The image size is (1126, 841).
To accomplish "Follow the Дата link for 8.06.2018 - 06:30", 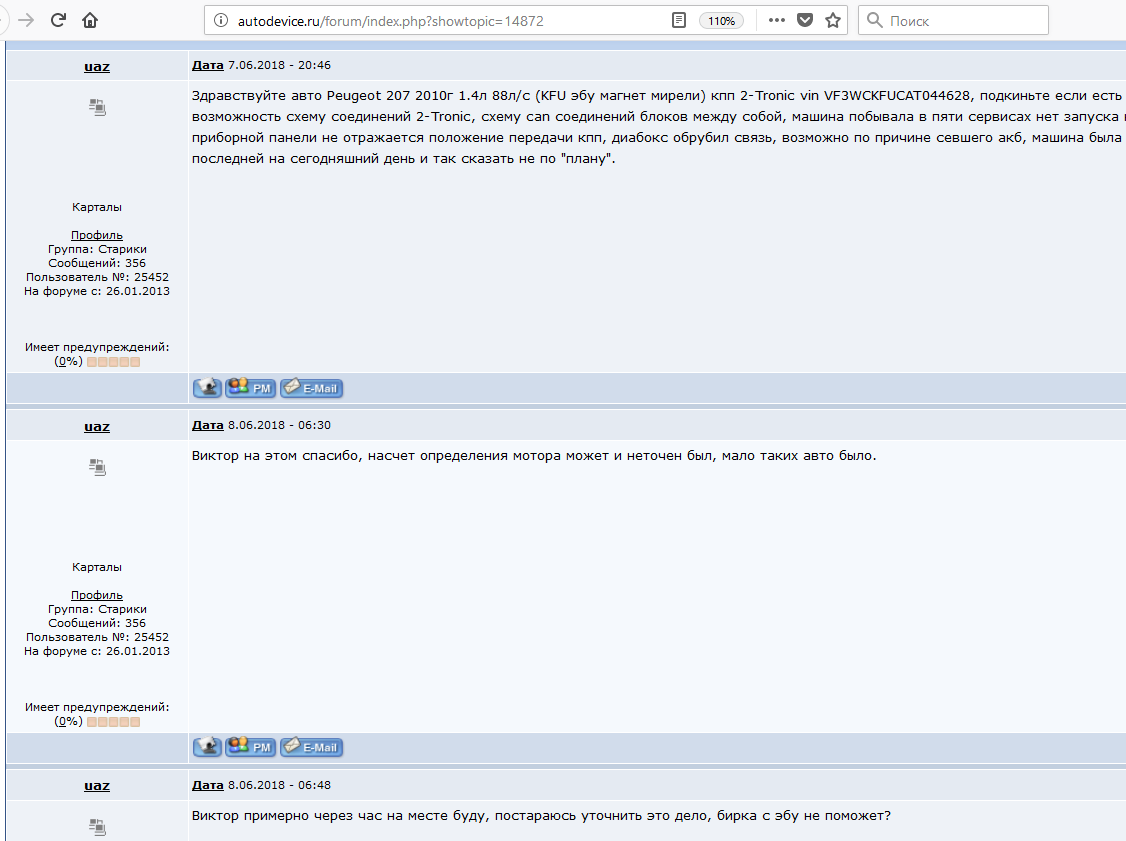I will [x=208, y=425].
